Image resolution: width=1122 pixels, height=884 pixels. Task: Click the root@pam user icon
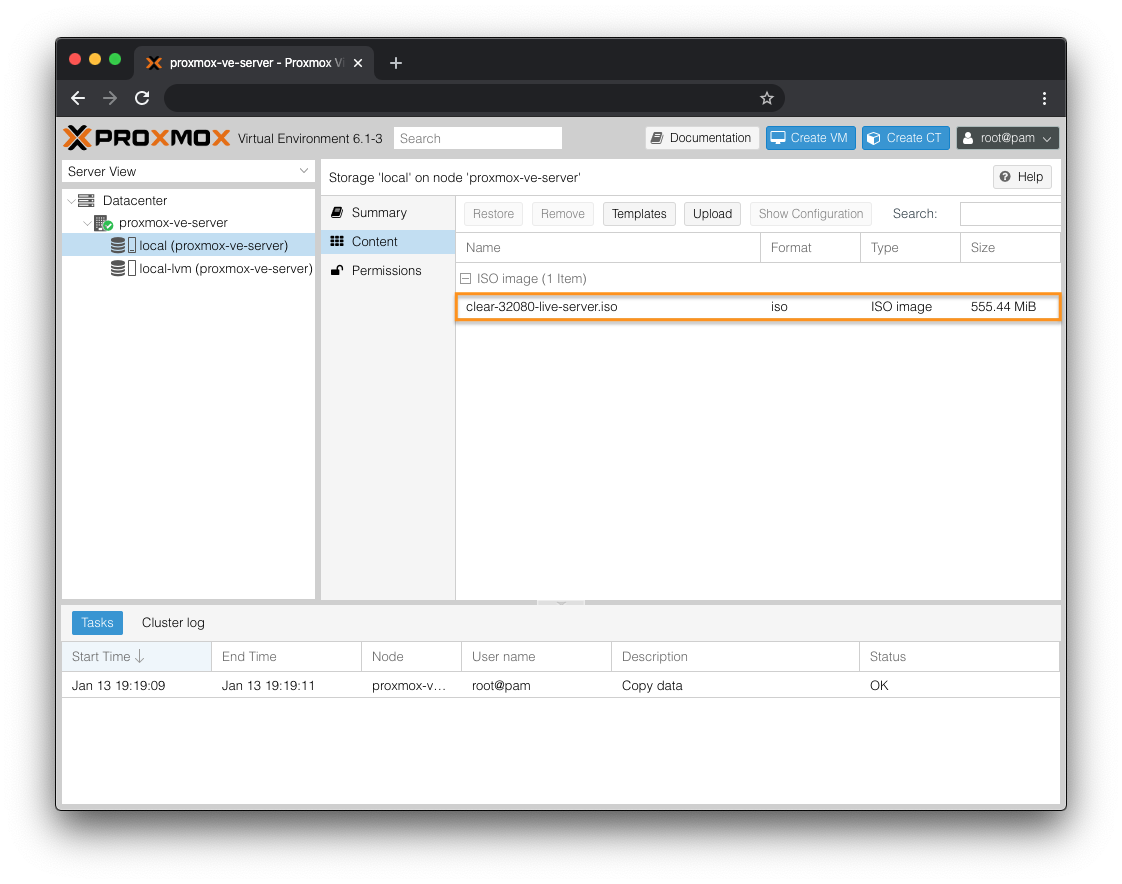967,138
